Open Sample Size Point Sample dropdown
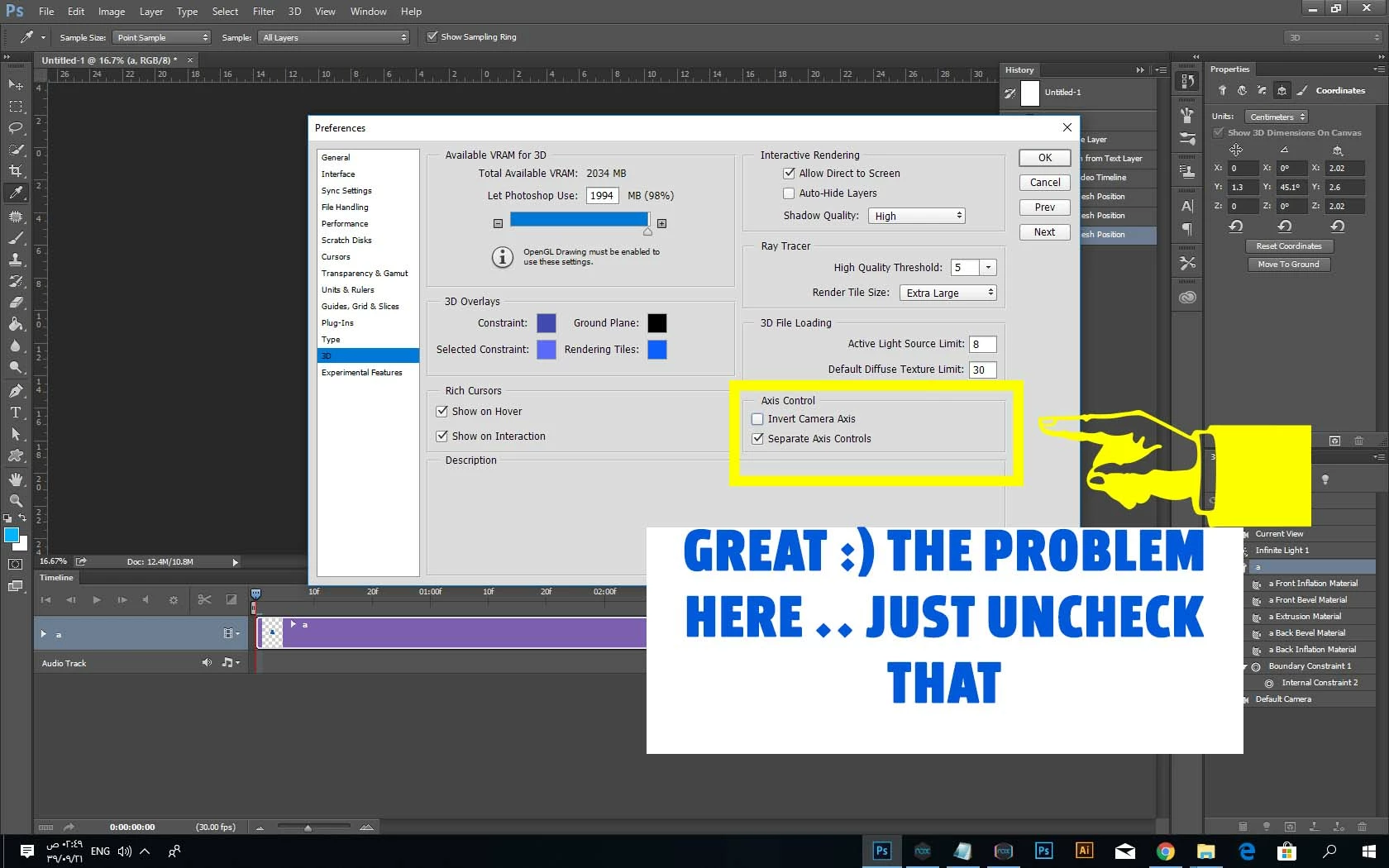Image resolution: width=1389 pixels, height=868 pixels. pos(162,37)
